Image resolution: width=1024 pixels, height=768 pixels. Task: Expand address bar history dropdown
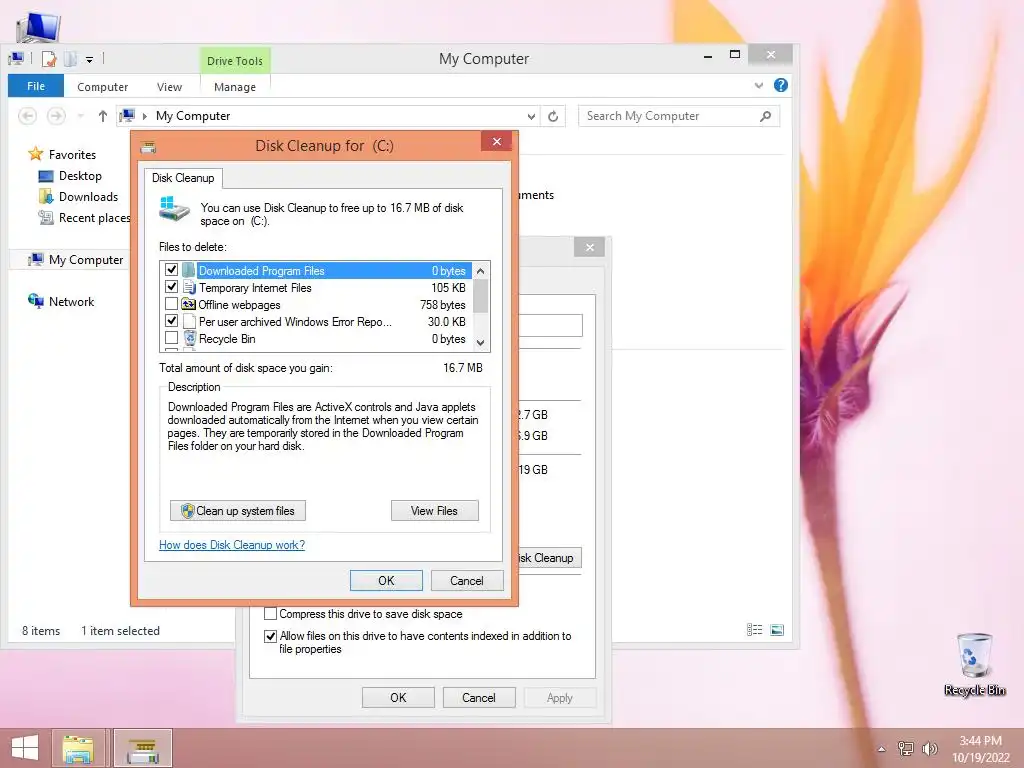pos(531,116)
